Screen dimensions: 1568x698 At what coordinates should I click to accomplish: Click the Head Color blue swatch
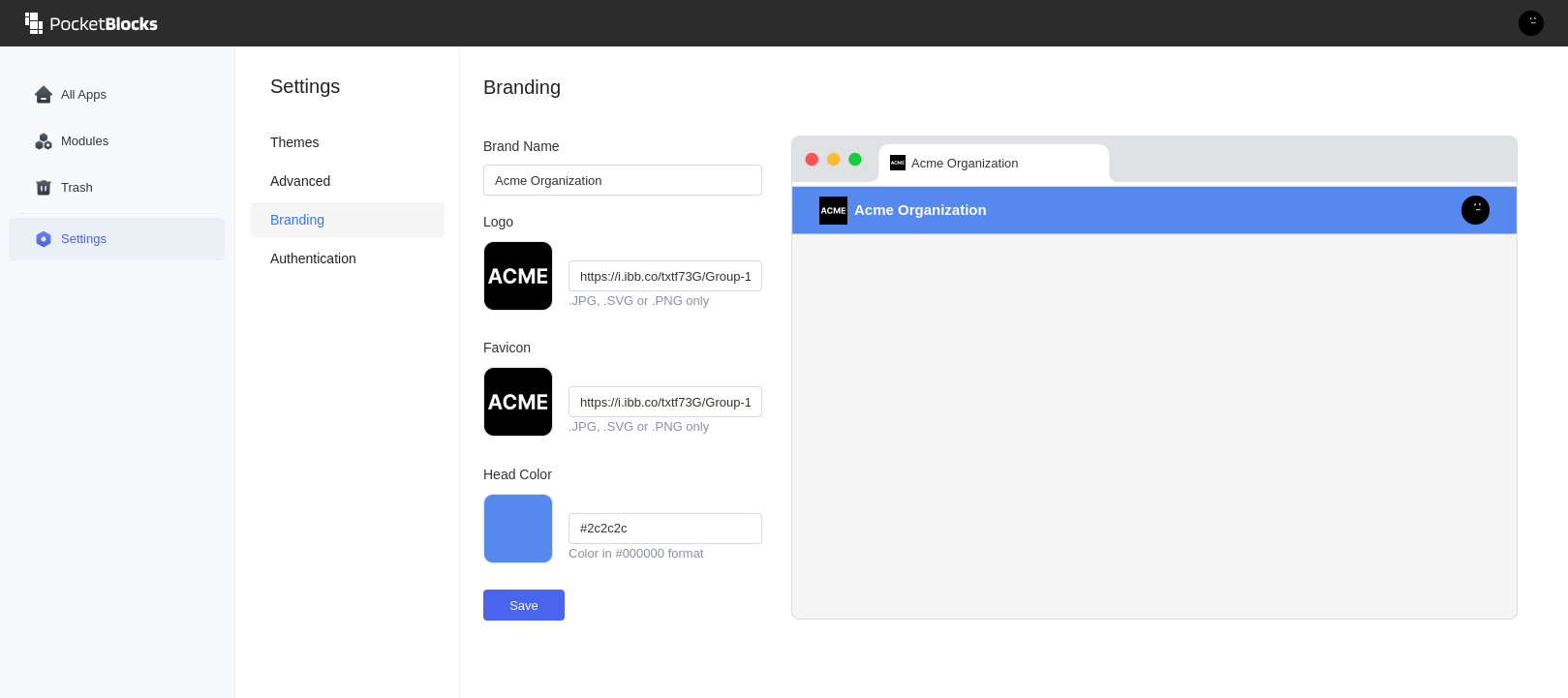518,529
